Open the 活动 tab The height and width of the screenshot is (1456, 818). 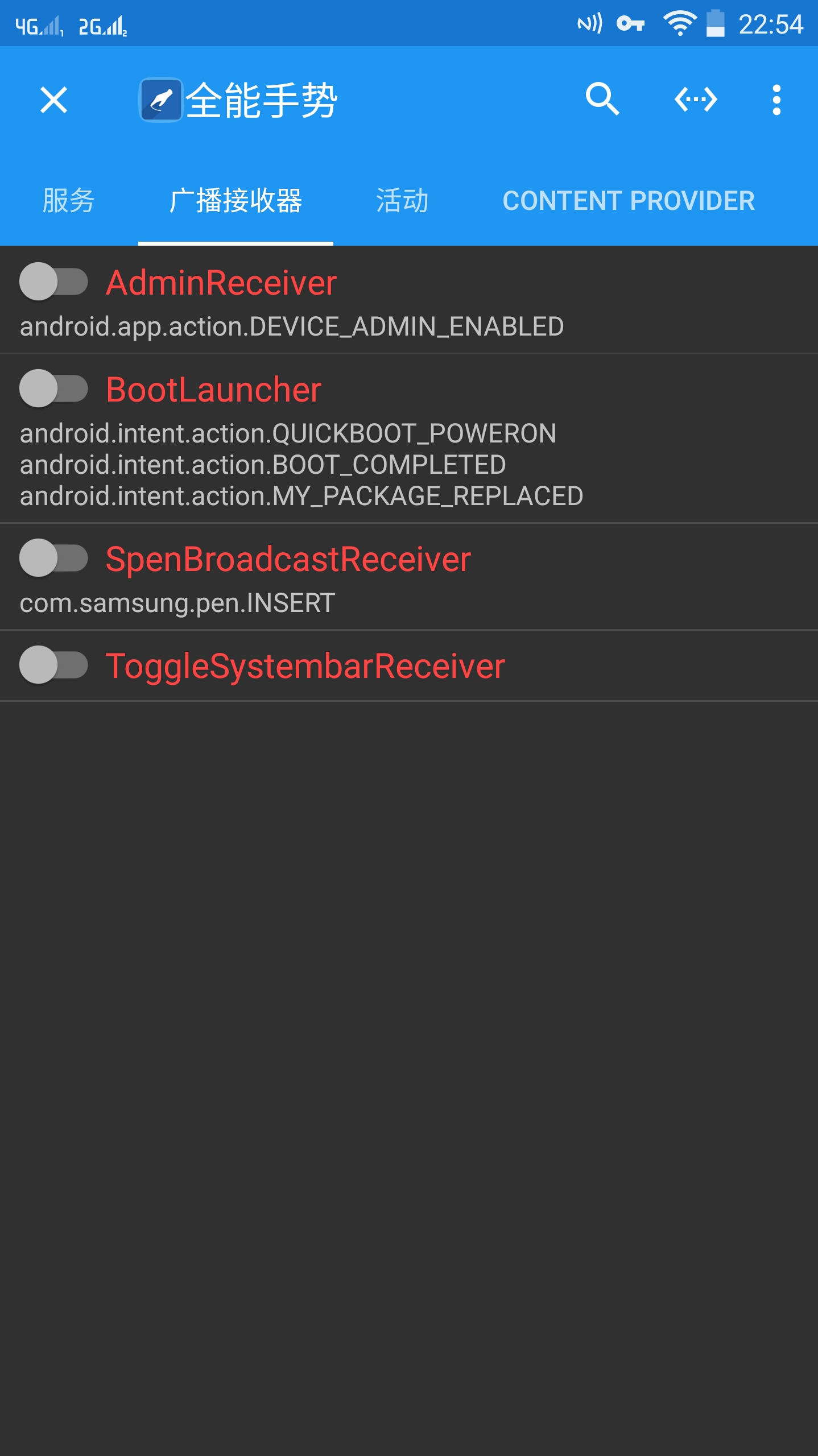(402, 201)
